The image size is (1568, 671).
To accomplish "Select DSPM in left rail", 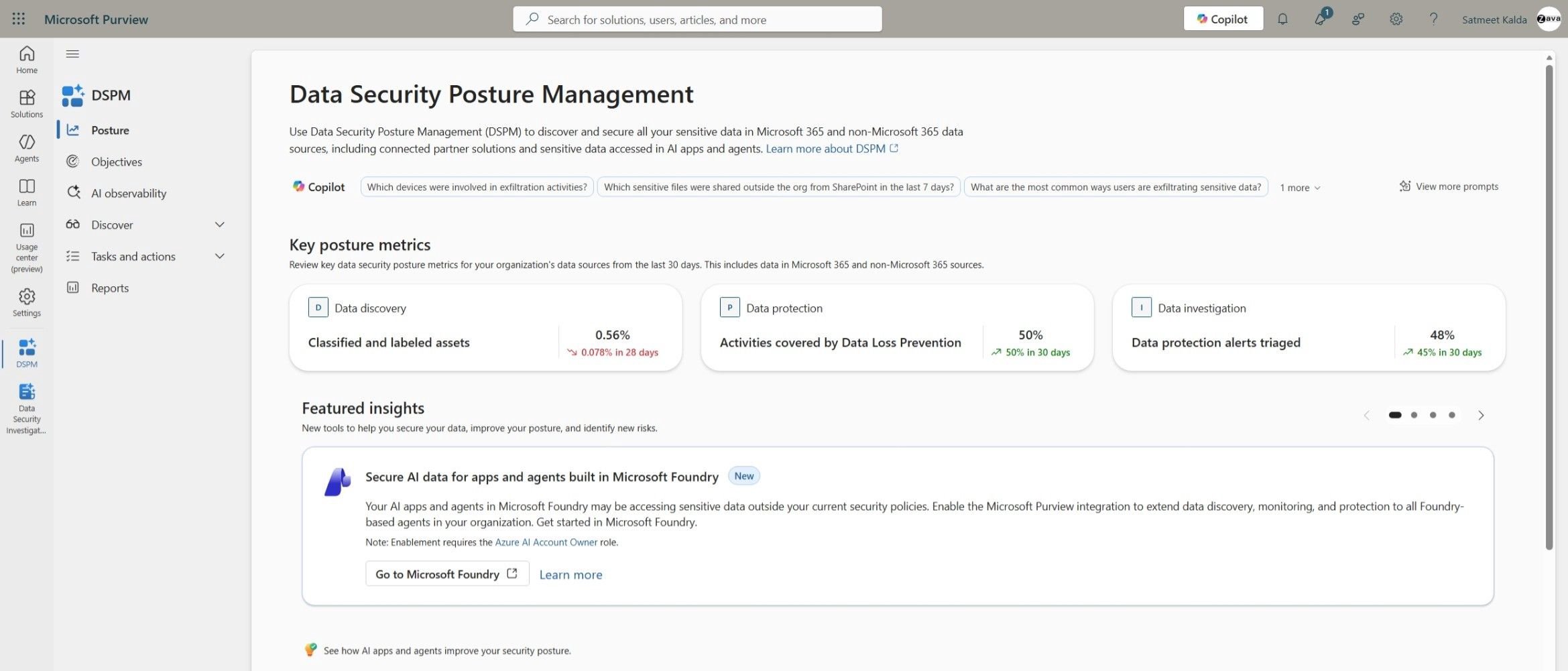I will pyautogui.click(x=27, y=353).
